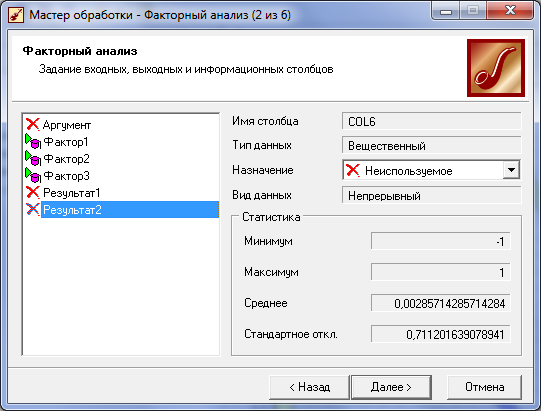Click the input icon beside Фактор3

pos(33,175)
